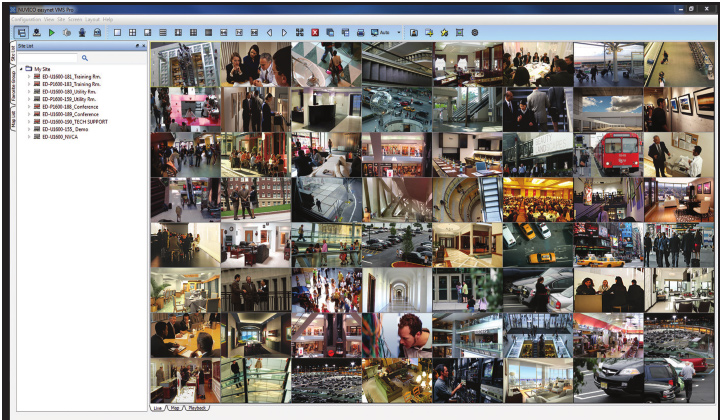The height and width of the screenshot is (420, 720).
Task: Expand the ED-U1600-190_TECH SUPPORT node
Action: (x=30, y=121)
